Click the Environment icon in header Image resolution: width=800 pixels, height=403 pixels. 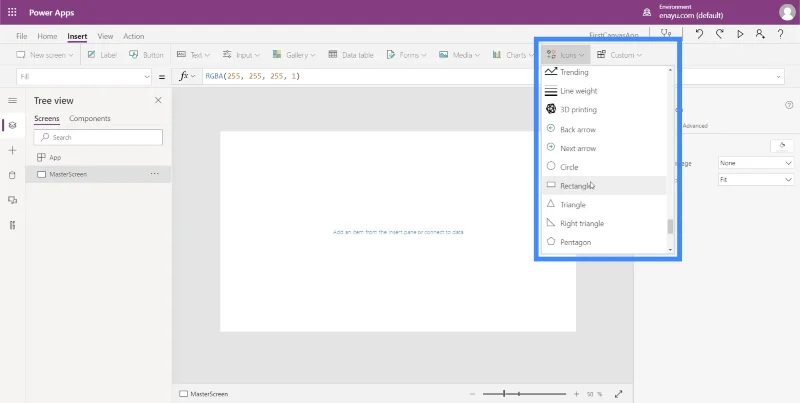coord(647,12)
